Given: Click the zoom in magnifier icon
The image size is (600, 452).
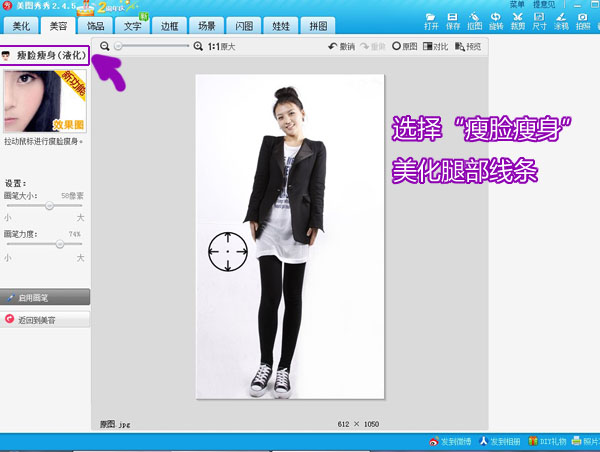Looking at the screenshot, I should pos(198,46).
